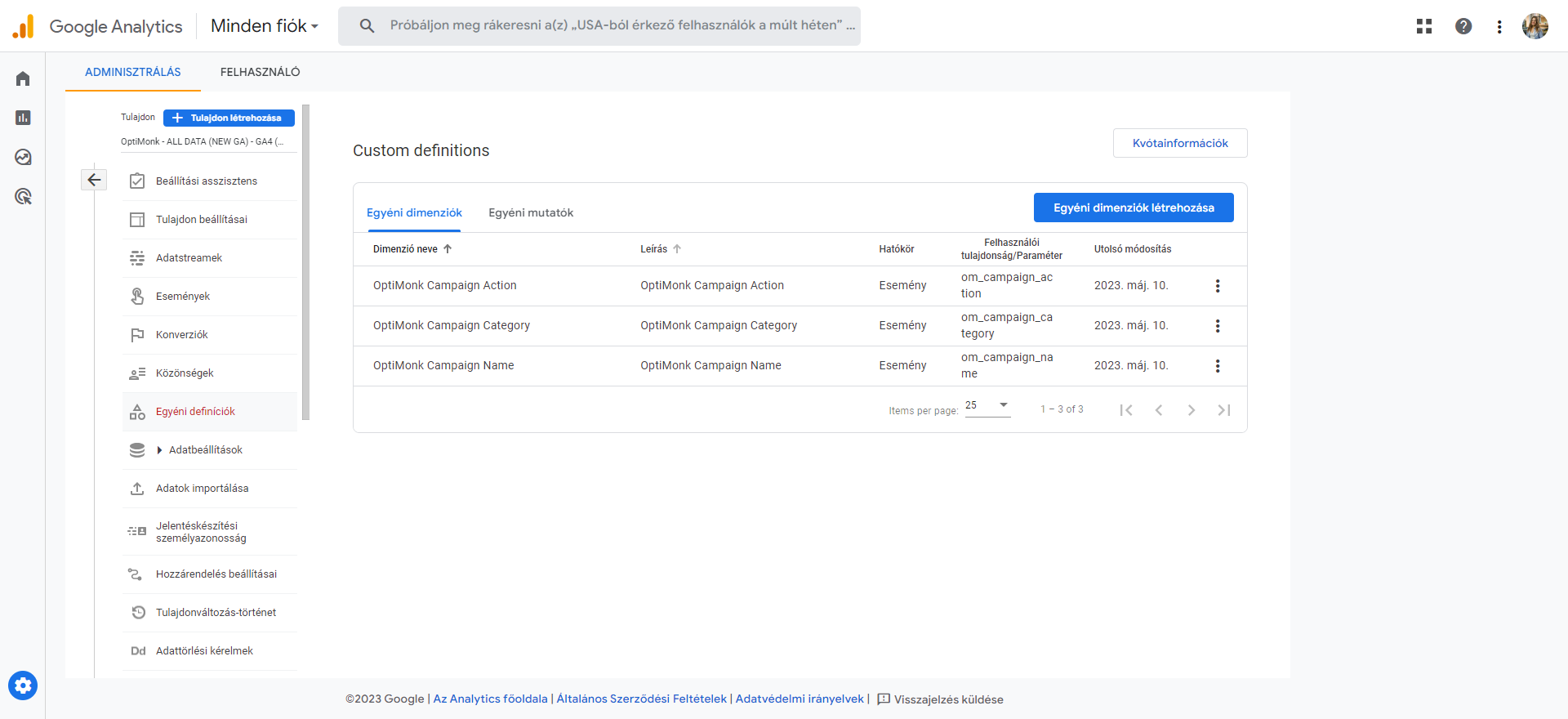Sort by Leírás arrow
This screenshot has height=719, width=1568.
[677, 249]
